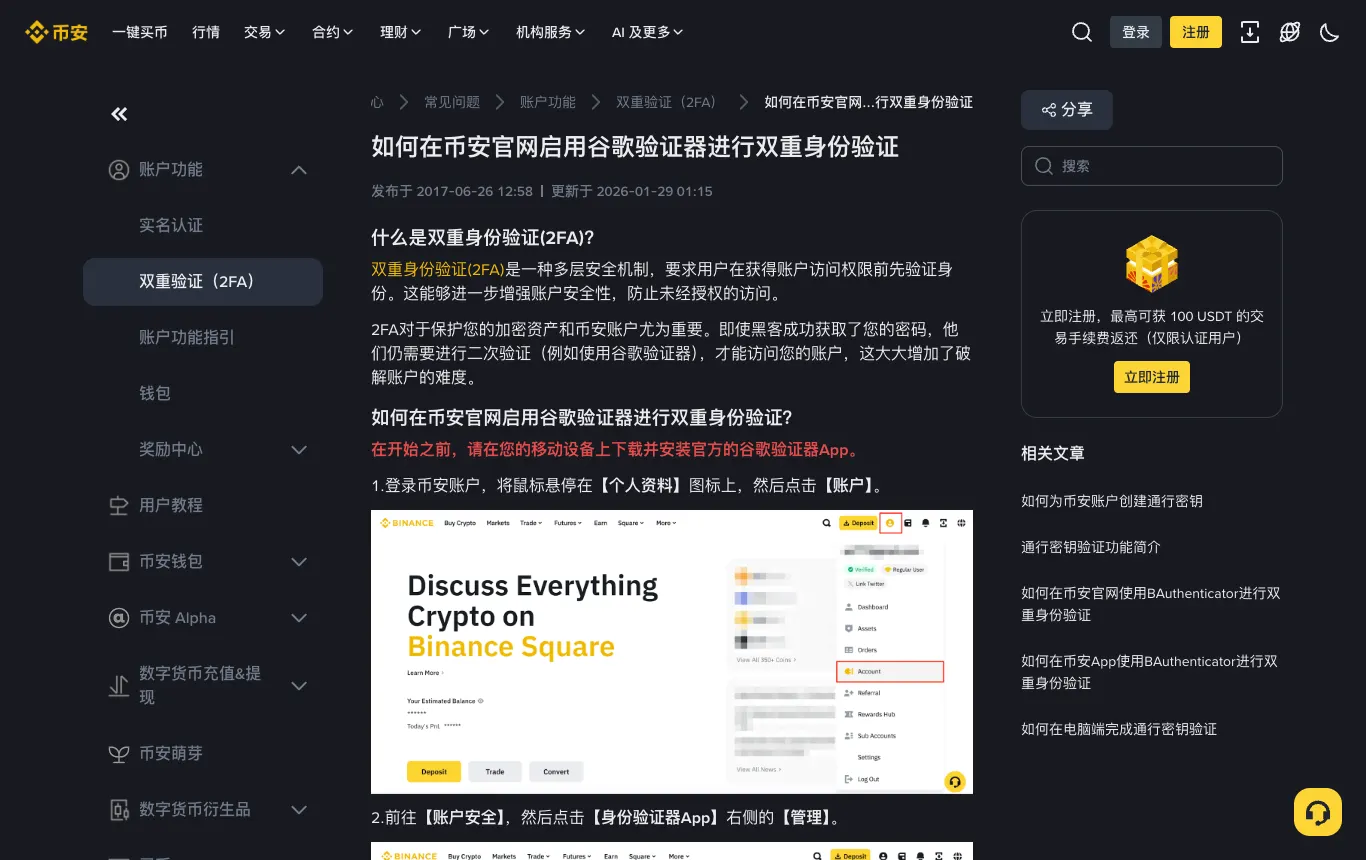The image size is (1366, 860).
Task: Expand the 奖励中心 submenu chevron
Action: [x=298, y=450]
